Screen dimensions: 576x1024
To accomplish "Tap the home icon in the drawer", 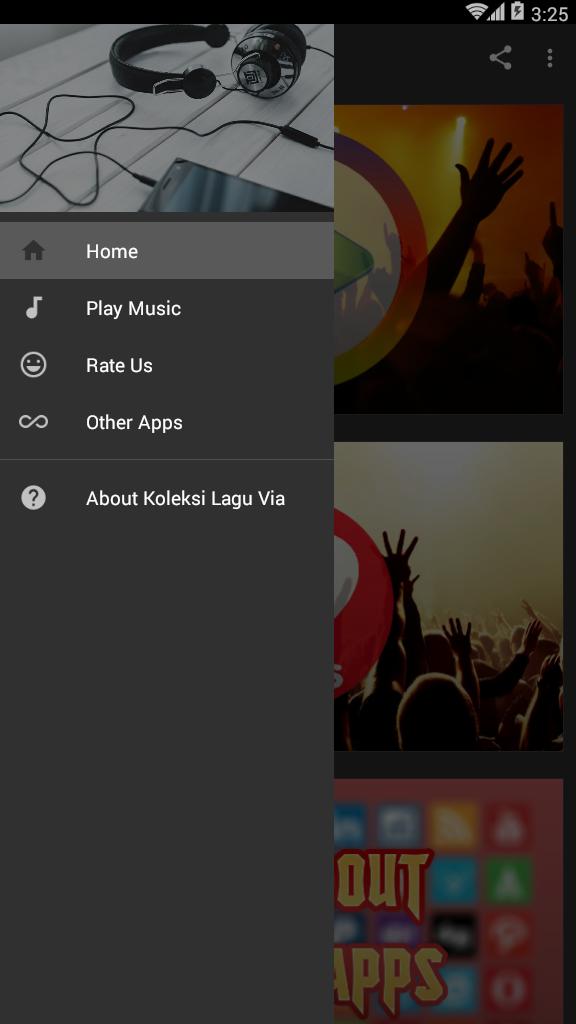I will pos(33,251).
